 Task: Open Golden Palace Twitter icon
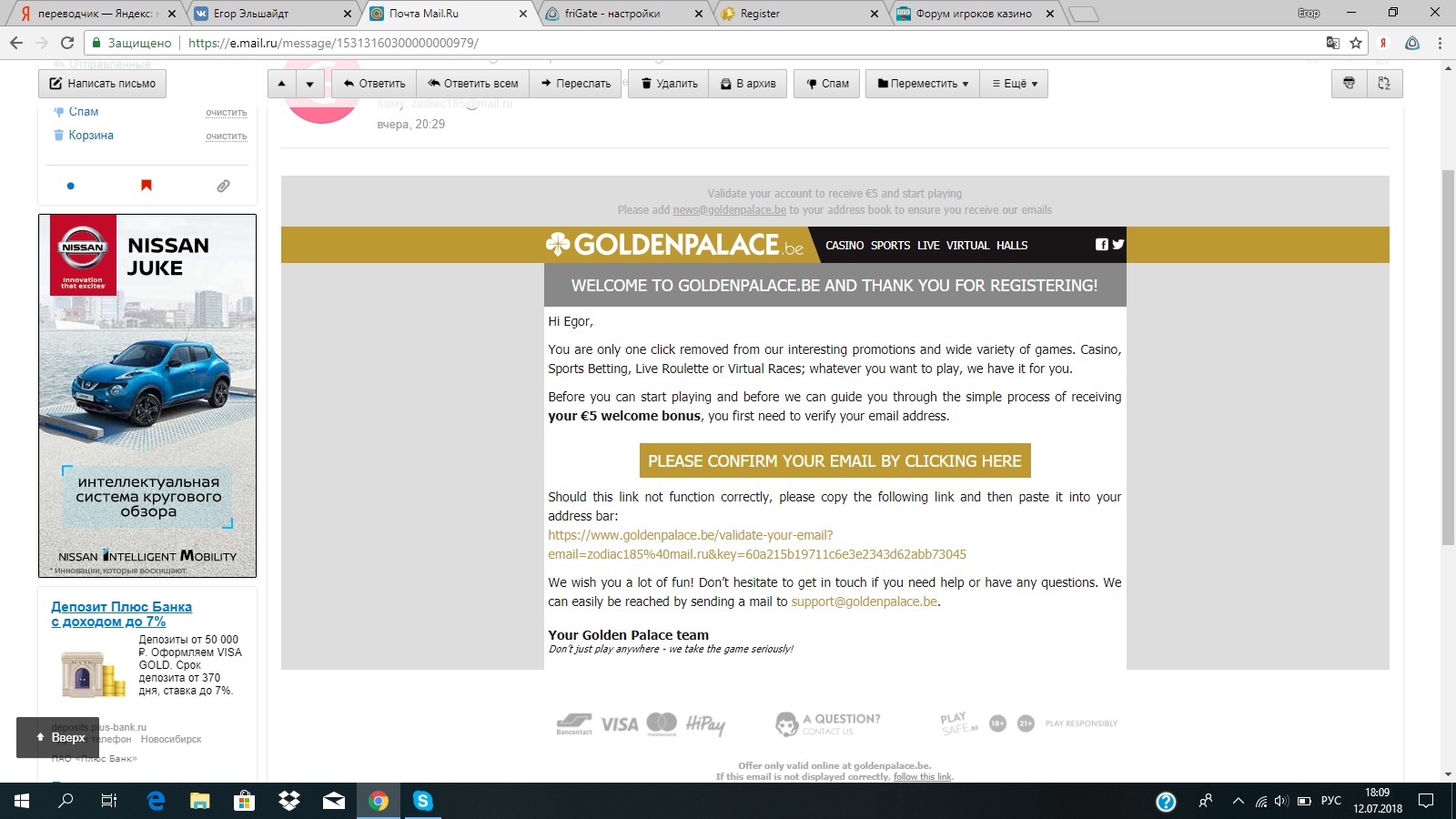[x=1118, y=245]
